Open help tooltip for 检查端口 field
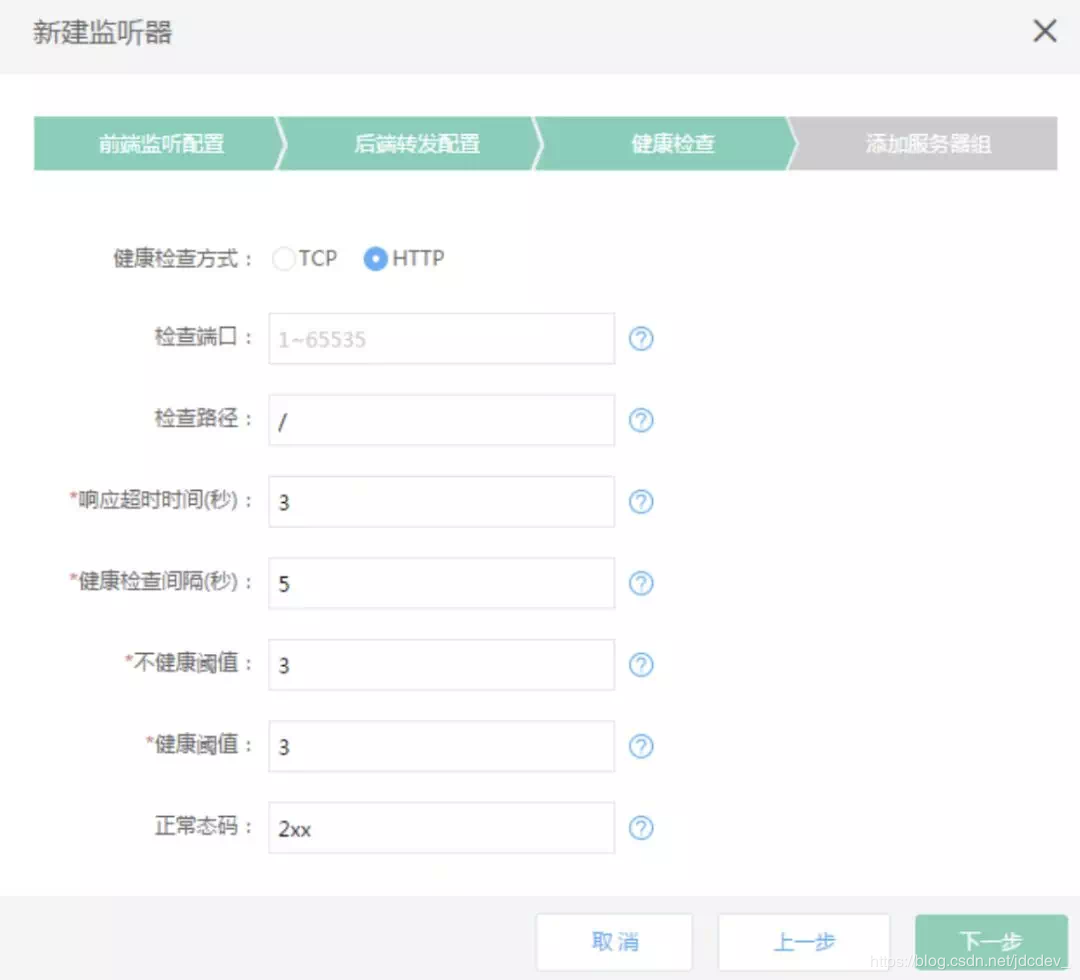1080x980 pixels. [641, 339]
